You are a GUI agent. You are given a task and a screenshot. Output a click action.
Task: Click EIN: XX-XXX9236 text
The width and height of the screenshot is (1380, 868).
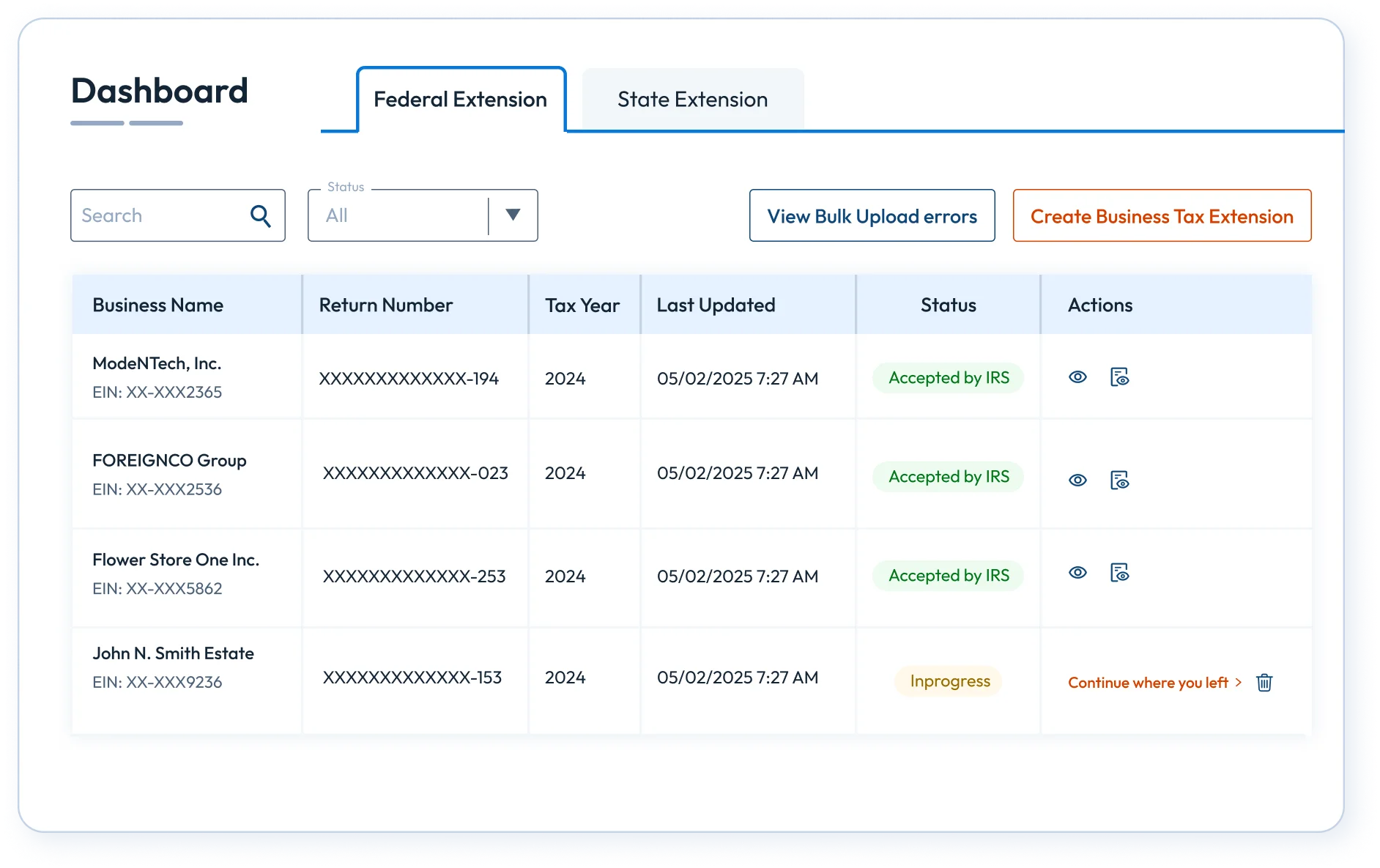click(x=157, y=683)
